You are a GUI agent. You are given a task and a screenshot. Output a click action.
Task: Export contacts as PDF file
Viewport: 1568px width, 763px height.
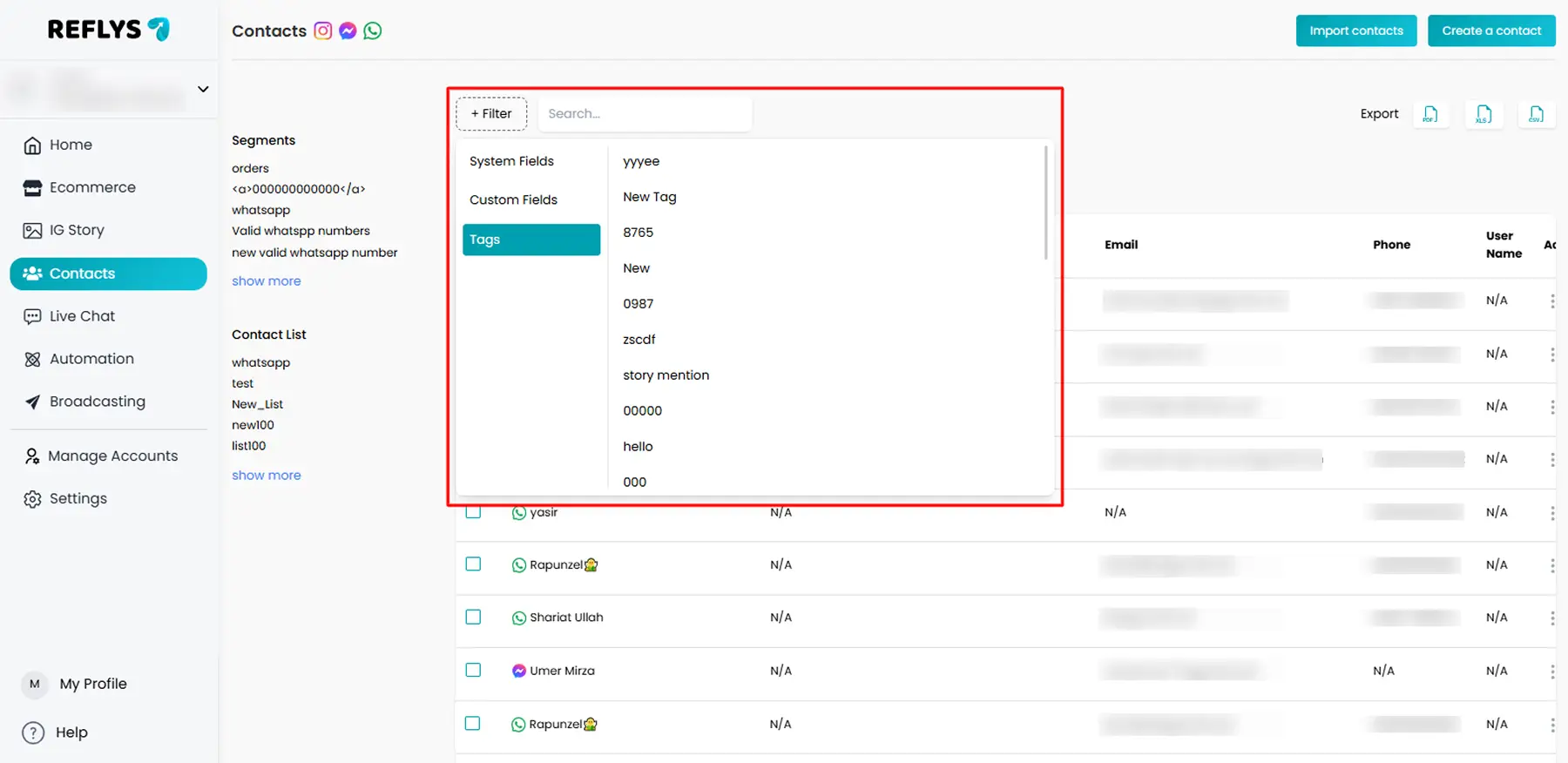[1430, 114]
